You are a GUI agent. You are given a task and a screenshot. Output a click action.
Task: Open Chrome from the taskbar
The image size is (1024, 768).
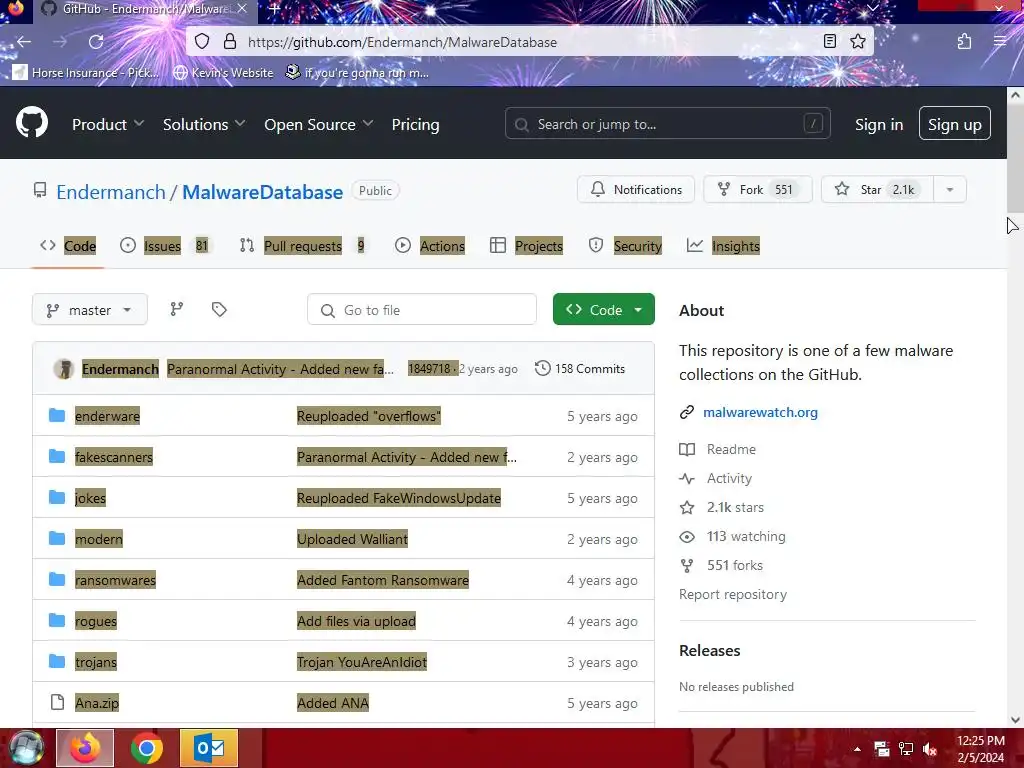(146, 748)
